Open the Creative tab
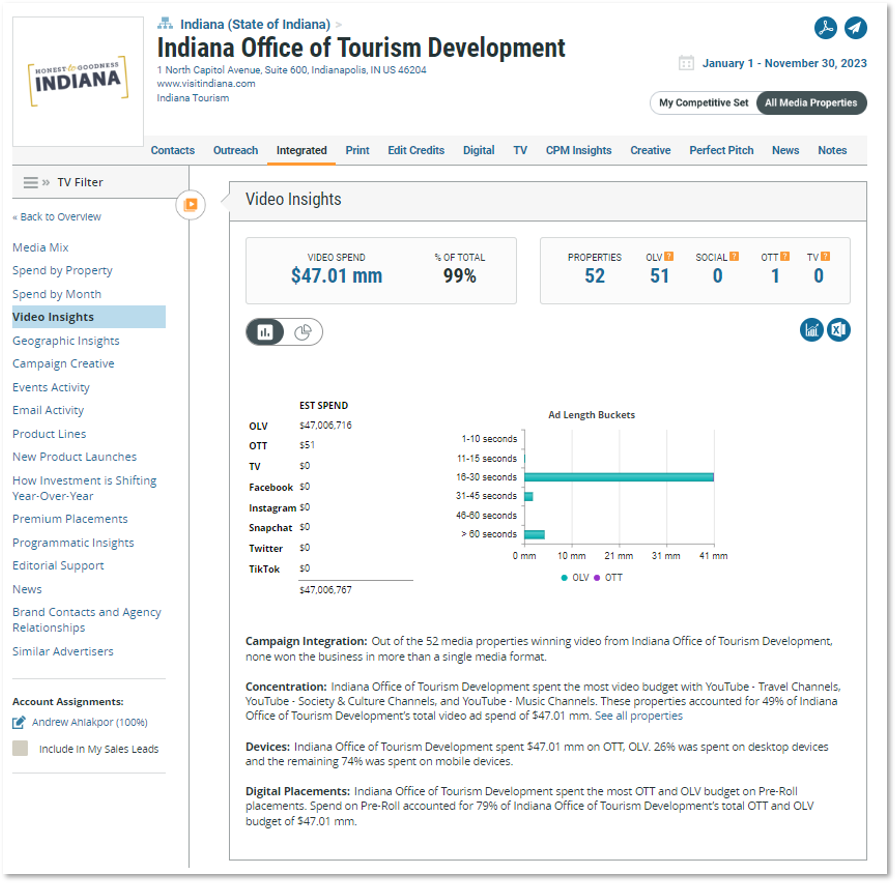Image resolution: width=896 pixels, height=883 pixels. (x=650, y=150)
